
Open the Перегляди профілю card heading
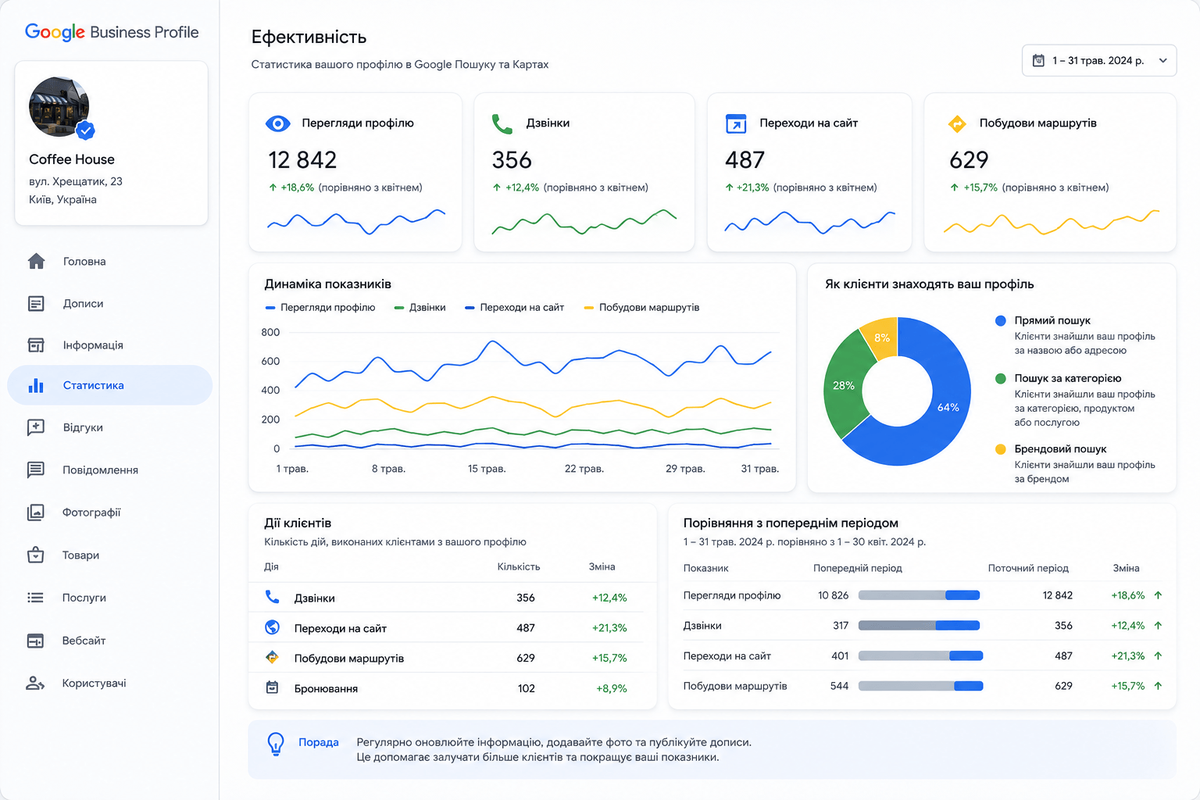[358, 123]
